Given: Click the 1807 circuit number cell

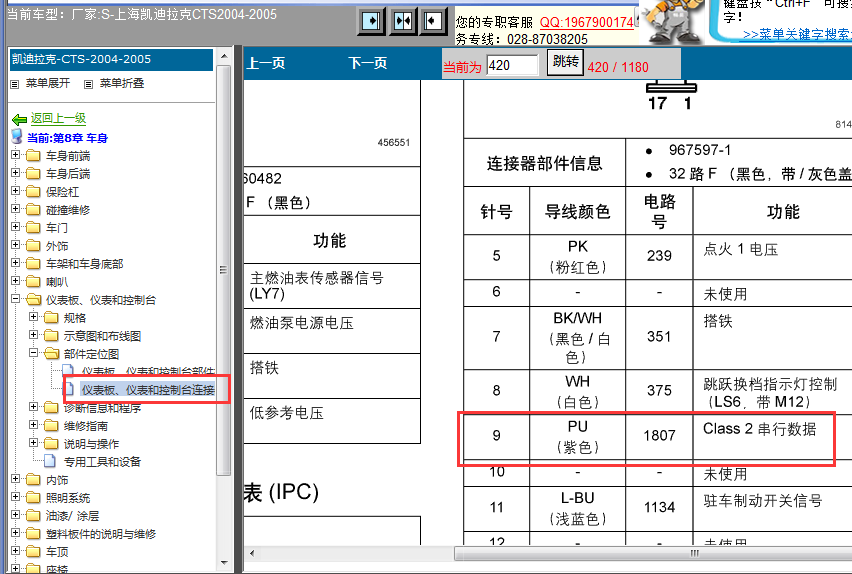Looking at the screenshot, I should (659, 435).
